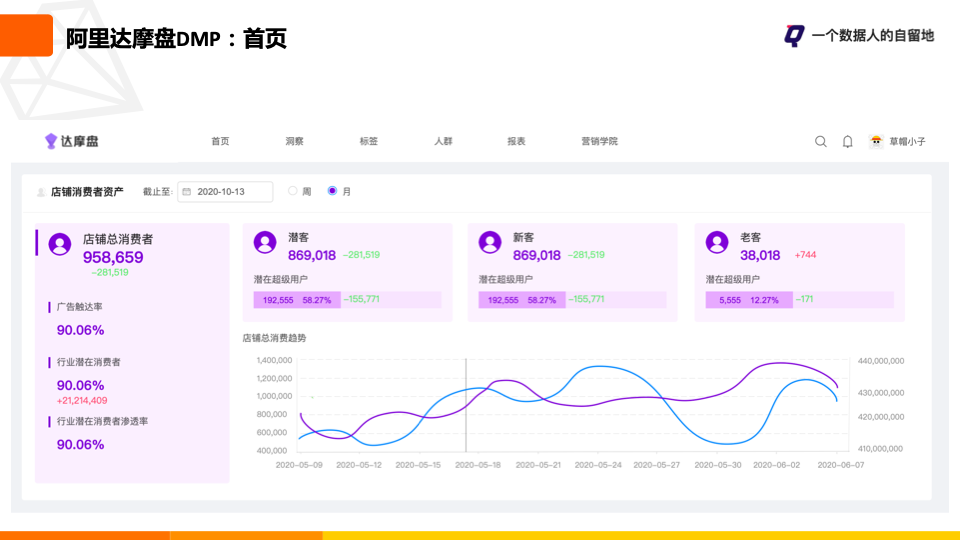Image resolution: width=960 pixels, height=540 pixels.
Task: Click the person icon beside 店铺消费者资产
Action: pyautogui.click(x=41, y=192)
